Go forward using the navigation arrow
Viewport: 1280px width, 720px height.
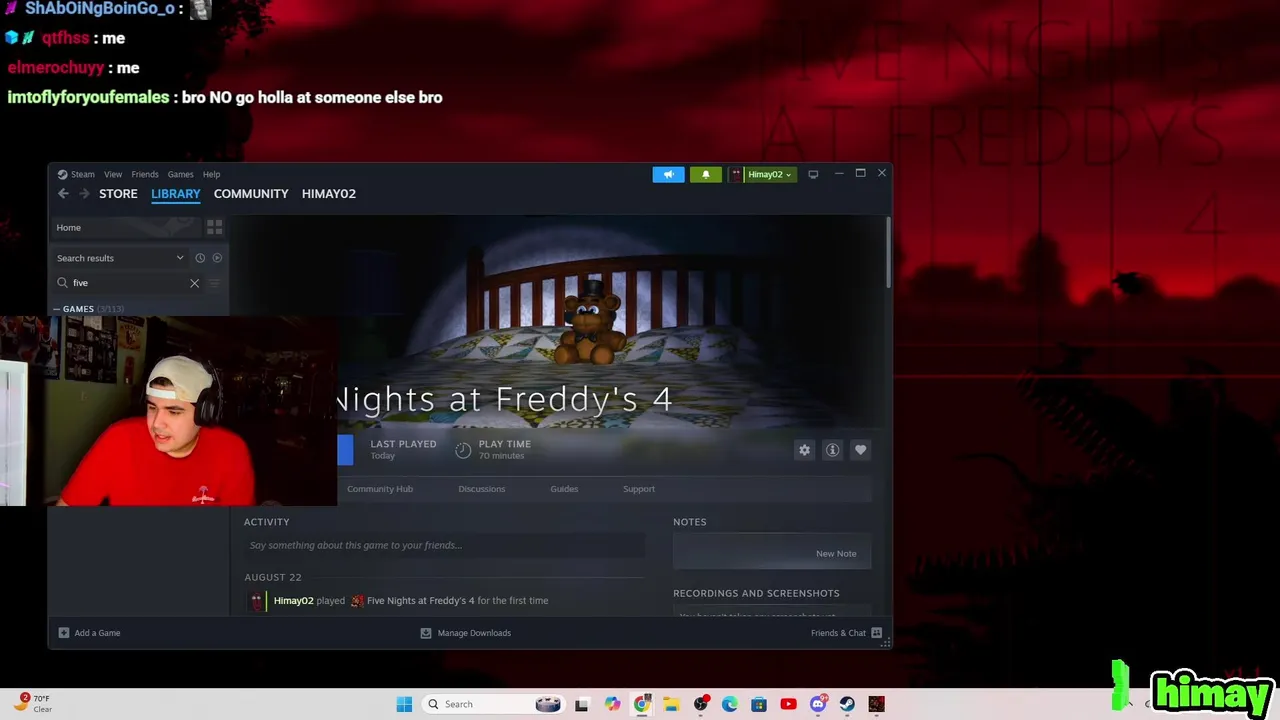[84, 194]
